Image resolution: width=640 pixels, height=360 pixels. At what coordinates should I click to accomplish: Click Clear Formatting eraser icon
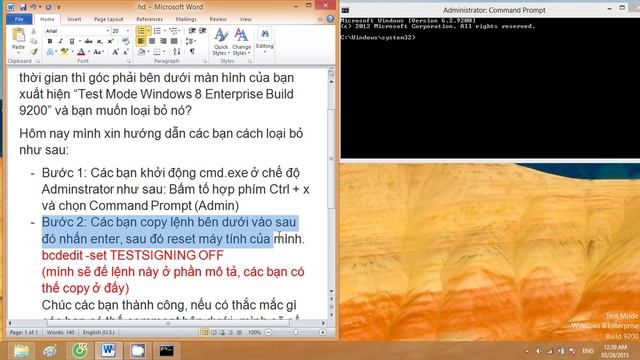126,41
